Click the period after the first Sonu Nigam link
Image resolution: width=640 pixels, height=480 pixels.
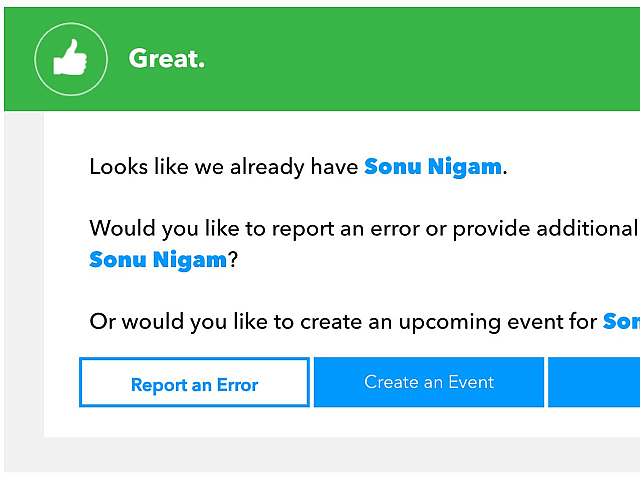505,170
